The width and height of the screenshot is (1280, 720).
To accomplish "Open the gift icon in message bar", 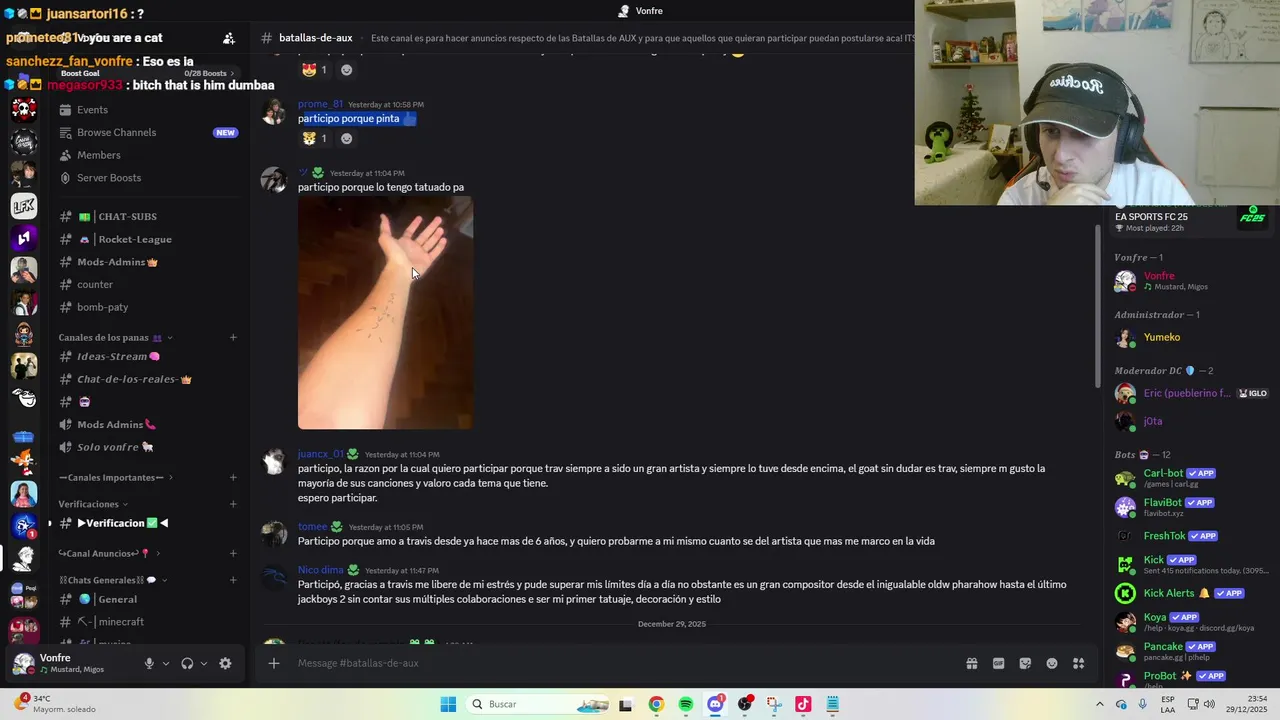I will point(971,663).
